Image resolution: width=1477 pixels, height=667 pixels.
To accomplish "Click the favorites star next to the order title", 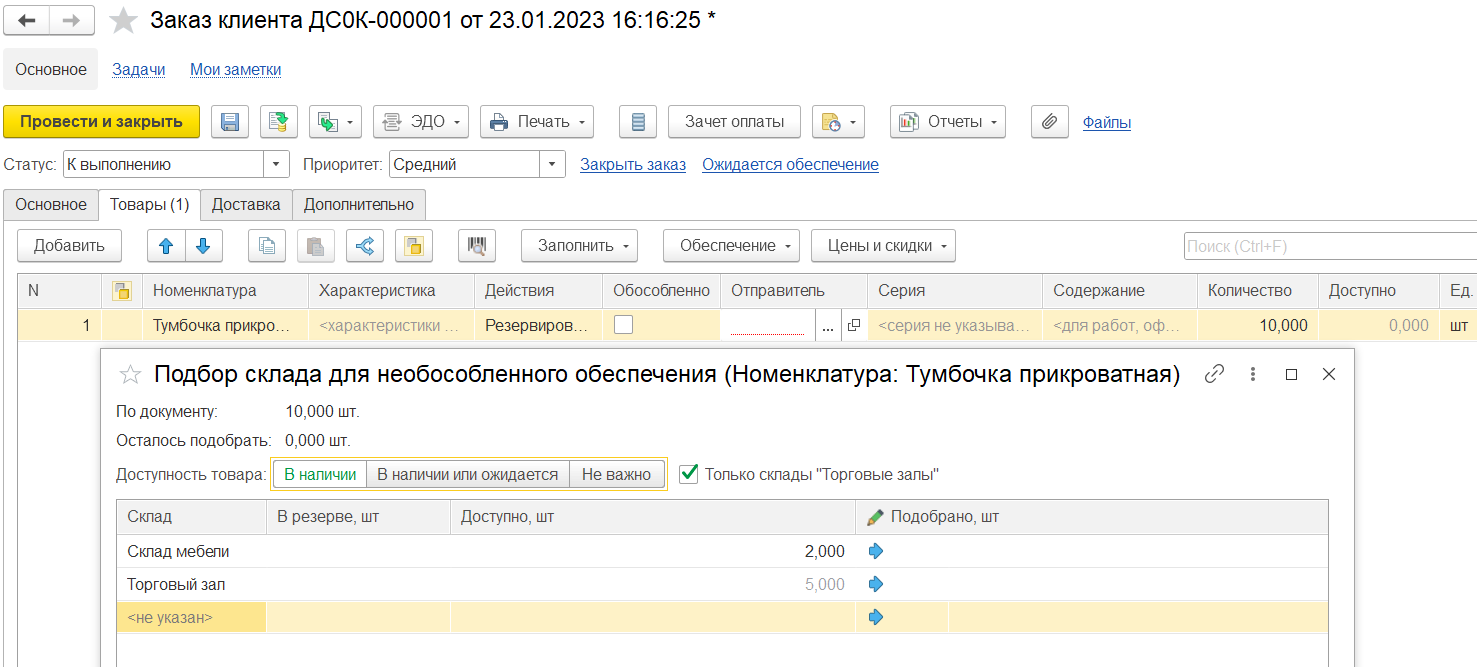I will click(123, 21).
